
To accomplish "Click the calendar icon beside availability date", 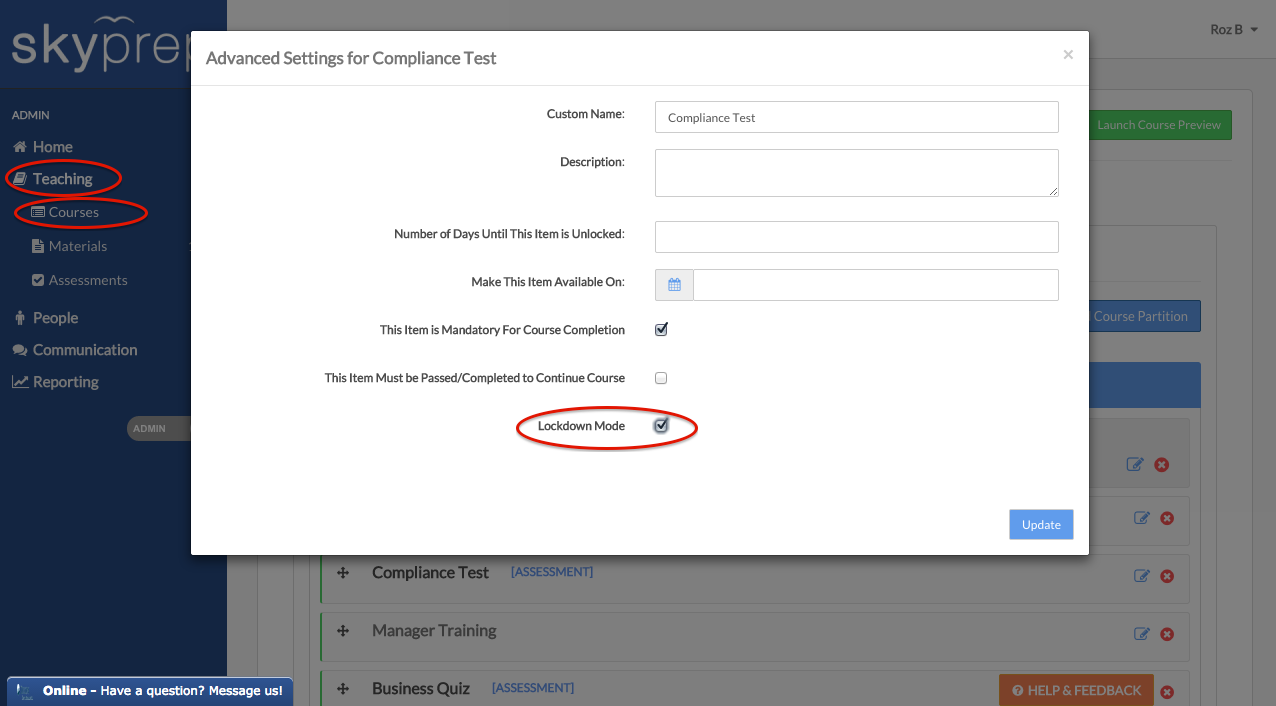I will (674, 285).
